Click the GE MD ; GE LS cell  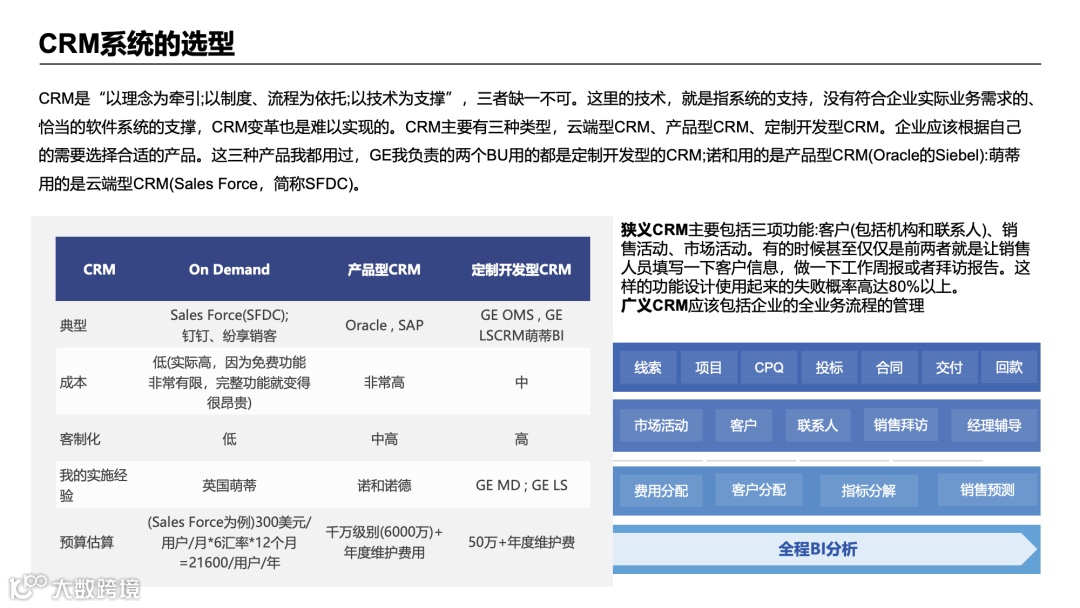[521, 485]
